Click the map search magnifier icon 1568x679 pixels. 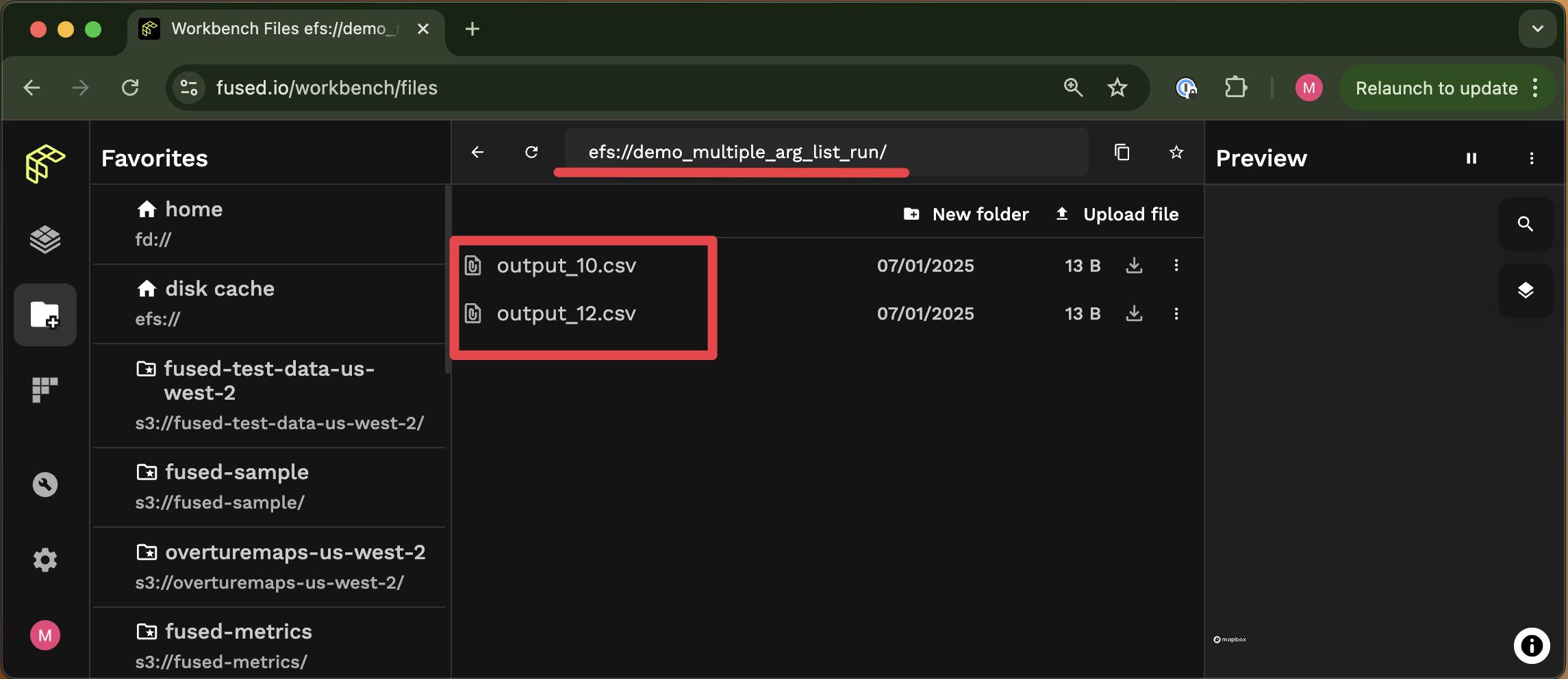[1526, 224]
